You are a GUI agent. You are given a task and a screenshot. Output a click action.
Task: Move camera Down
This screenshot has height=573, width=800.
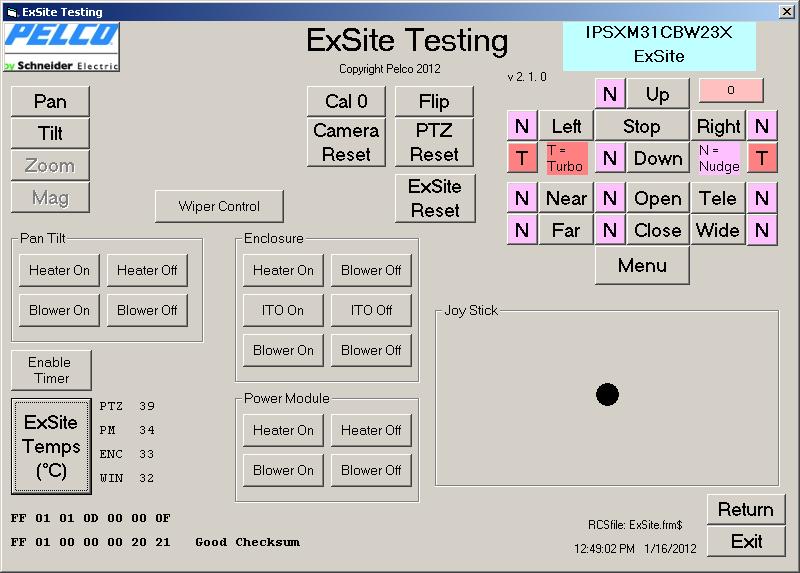tap(658, 158)
